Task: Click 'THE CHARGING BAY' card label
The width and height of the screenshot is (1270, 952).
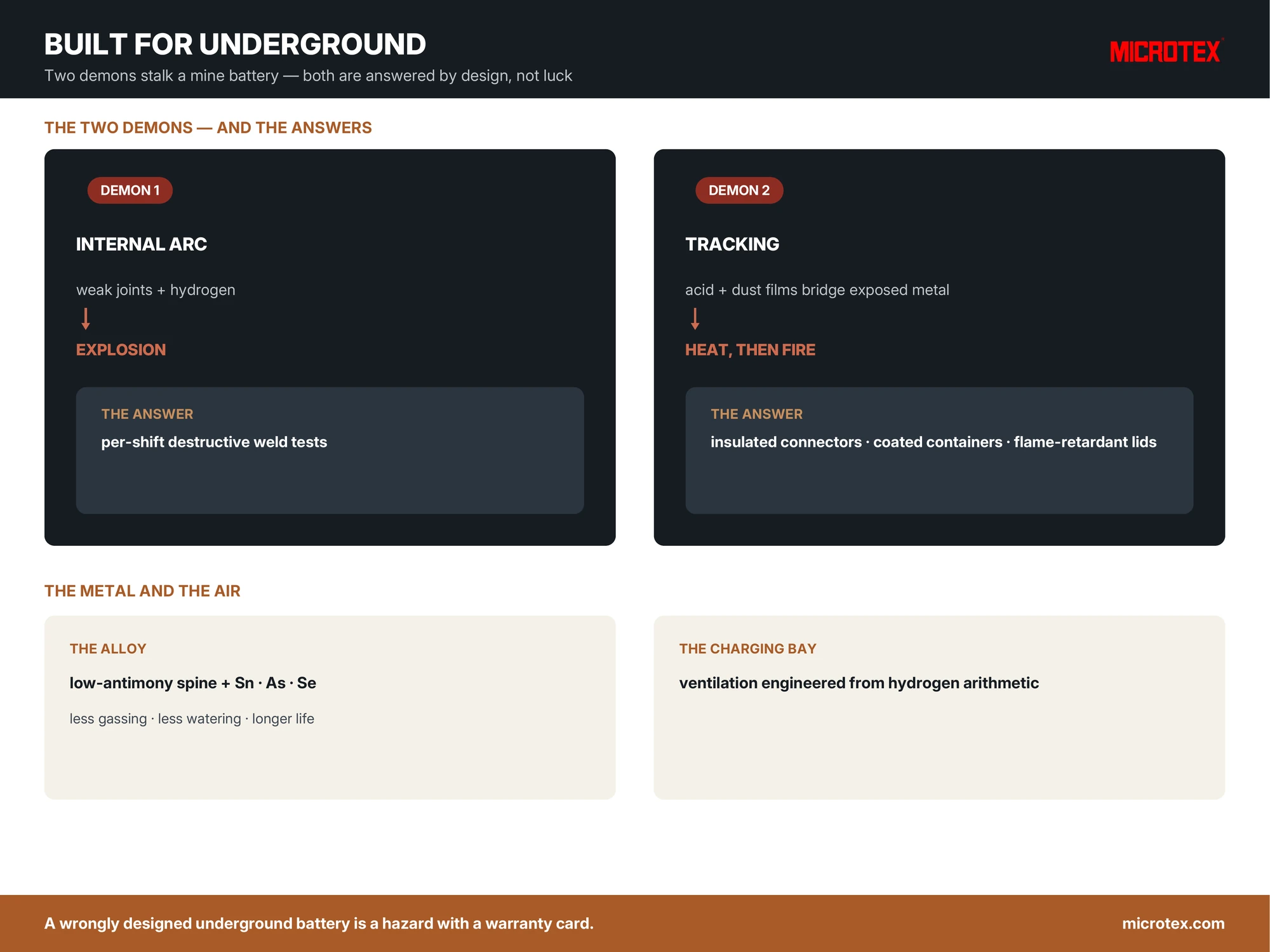Action: click(x=747, y=649)
